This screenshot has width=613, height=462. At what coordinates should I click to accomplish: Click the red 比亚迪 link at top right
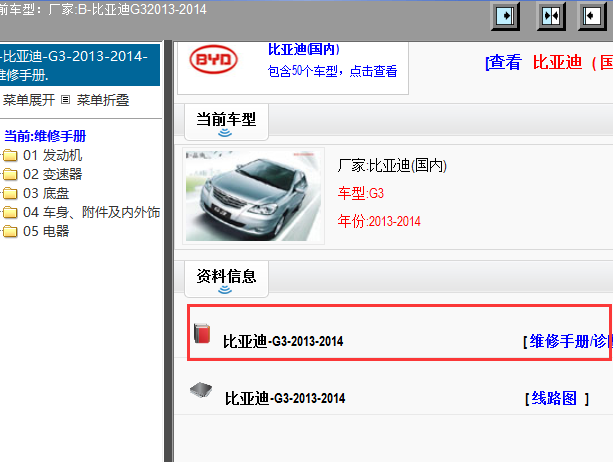pyautogui.click(x=557, y=63)
